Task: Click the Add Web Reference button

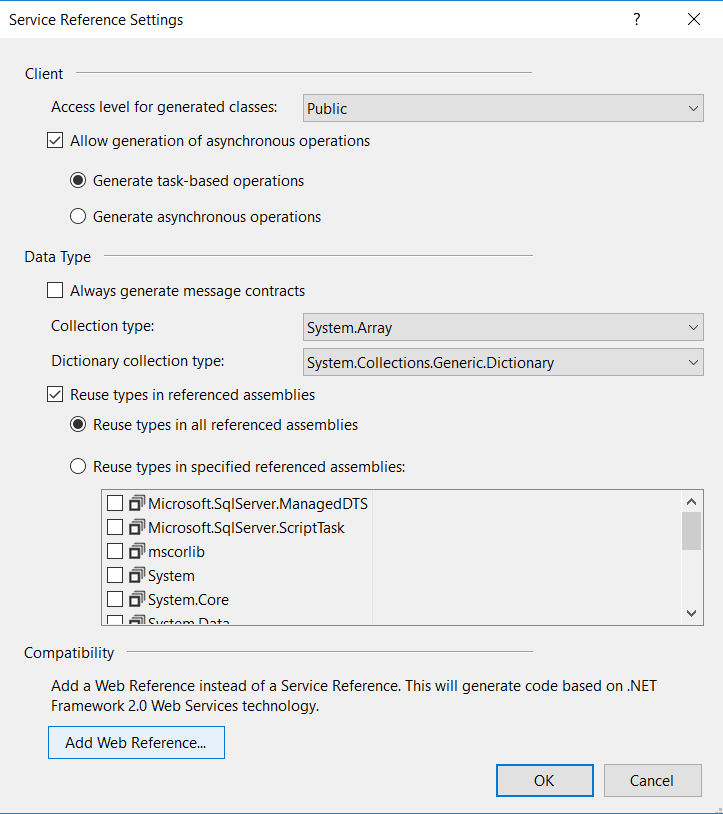Action: point(136,742)
